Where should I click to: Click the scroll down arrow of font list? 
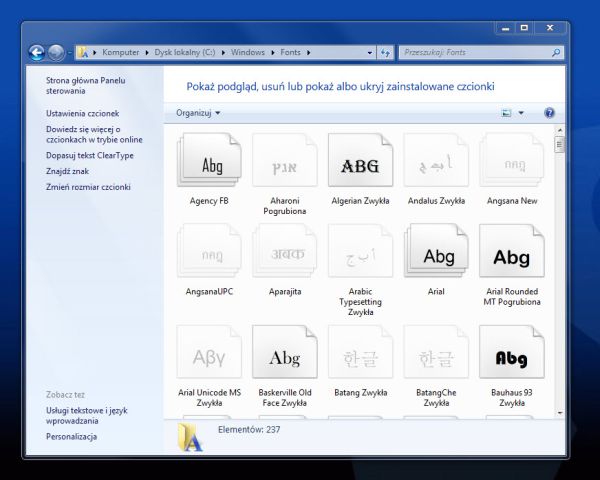click(560, 413)
